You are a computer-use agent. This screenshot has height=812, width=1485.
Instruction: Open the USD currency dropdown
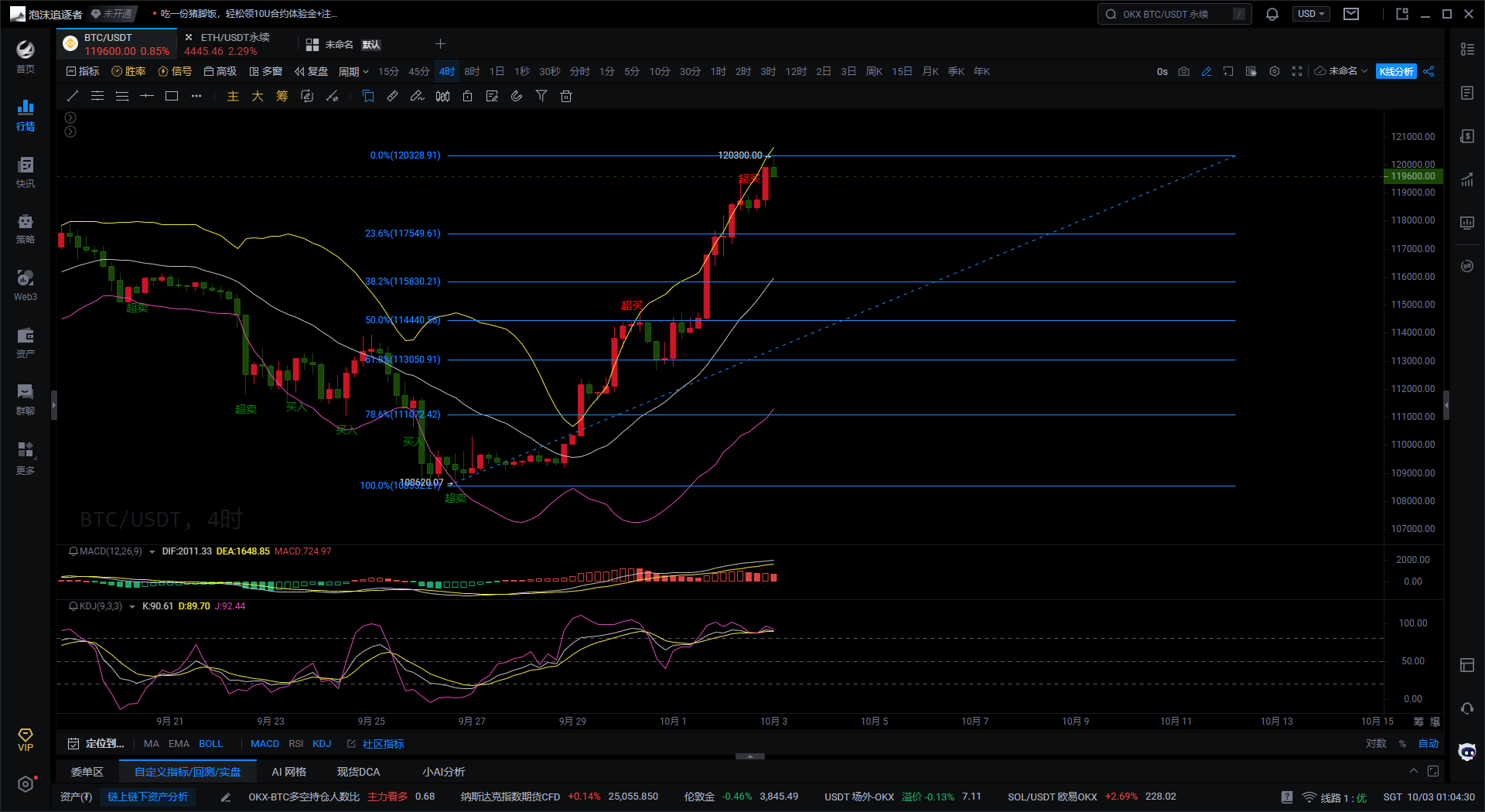click(x=1310, y=14)
